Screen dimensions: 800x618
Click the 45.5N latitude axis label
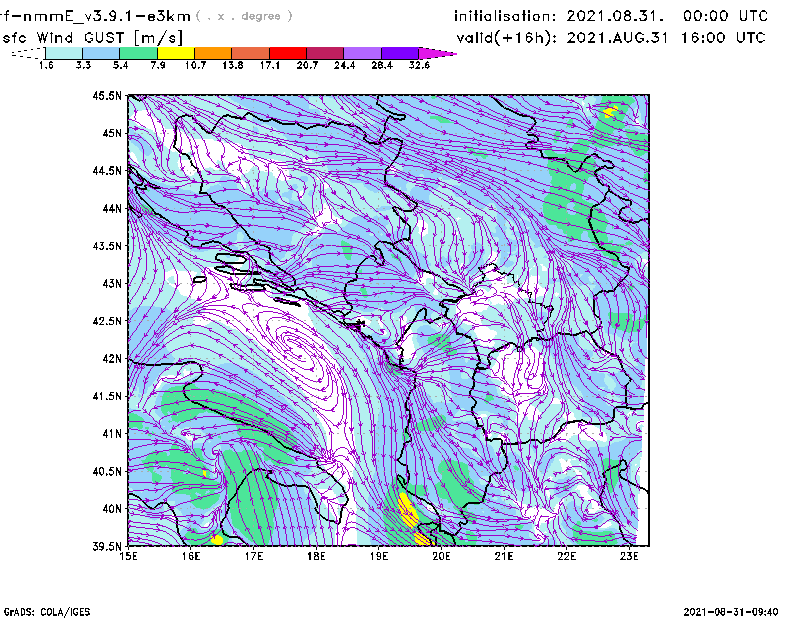point(107,95)
